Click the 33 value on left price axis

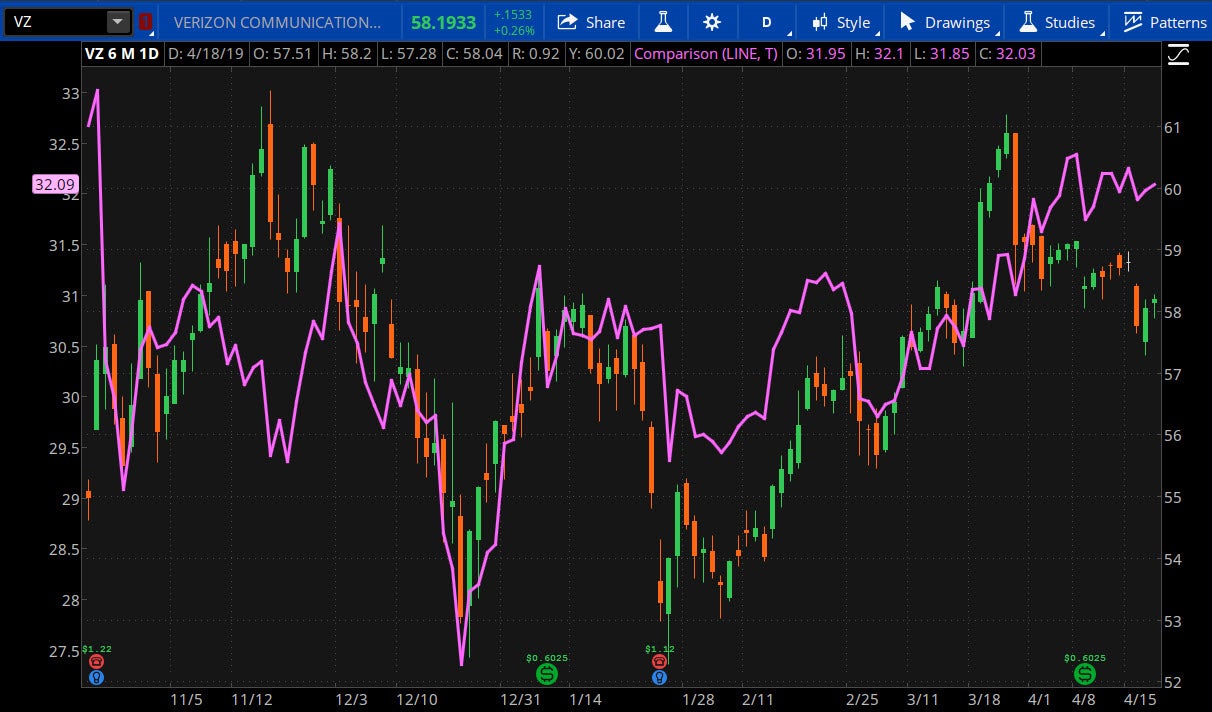coord(71,93)
